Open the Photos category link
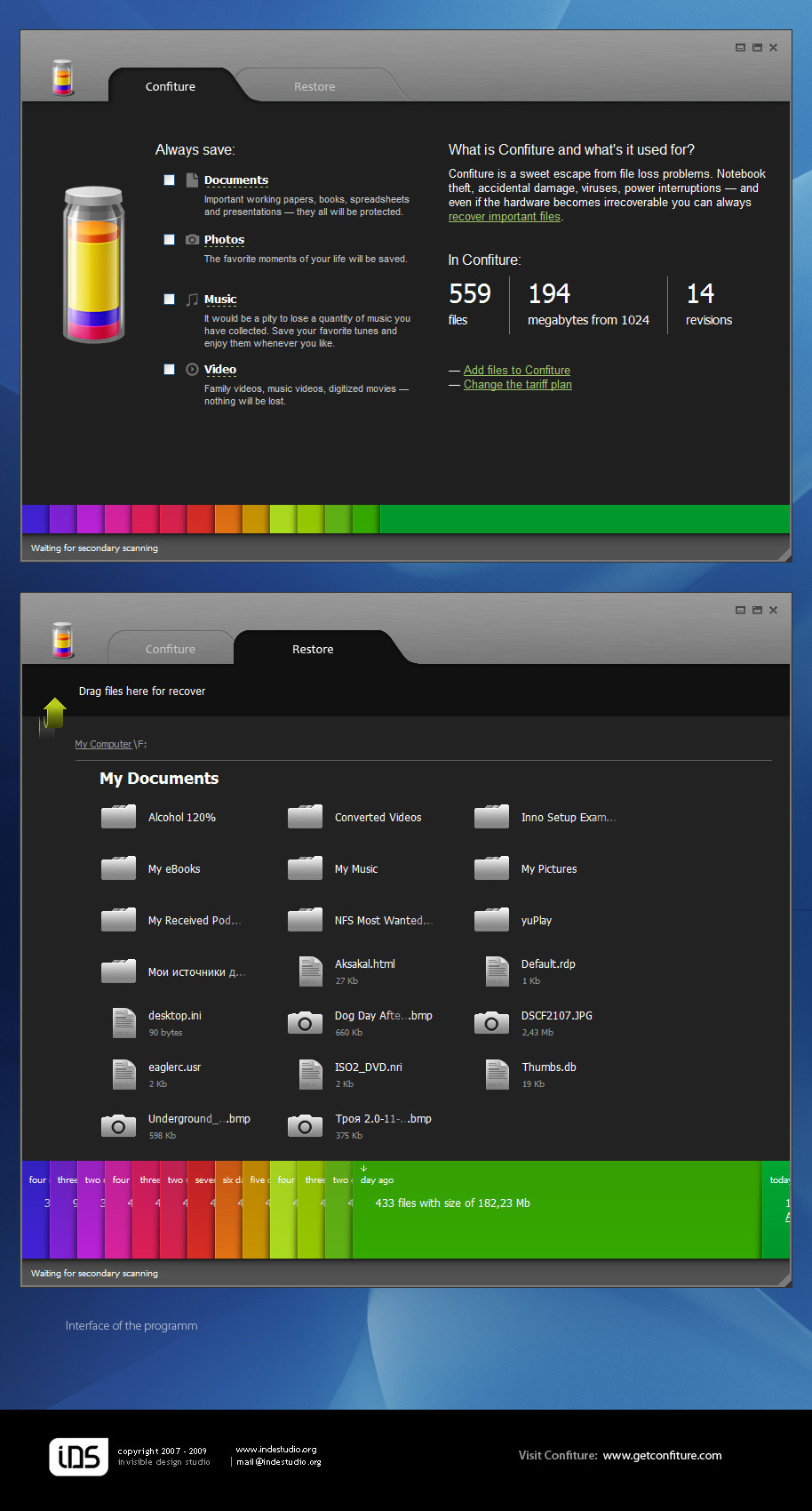 click(x=224, y=240)
